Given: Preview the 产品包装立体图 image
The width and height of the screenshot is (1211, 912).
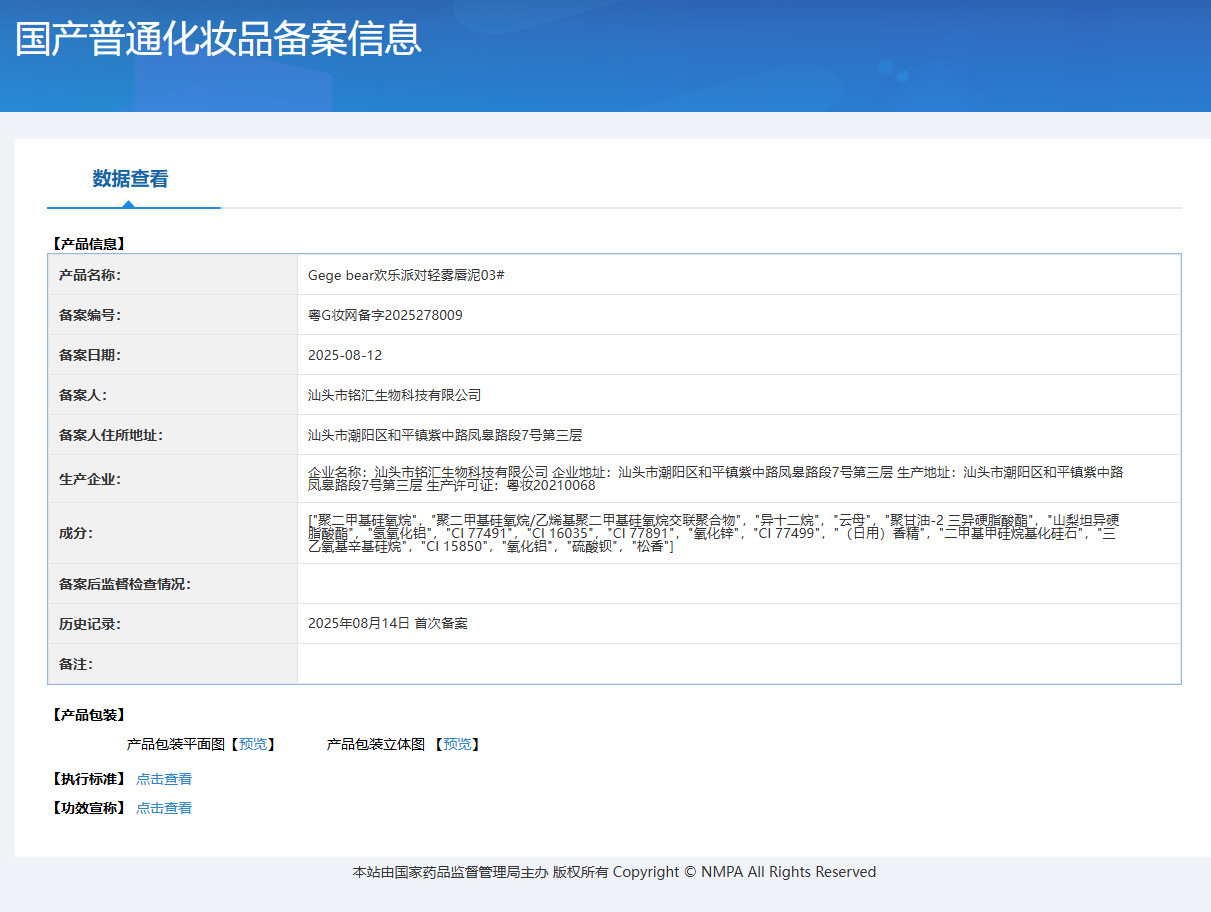Looking at the screenshot, I should click(457, 744).
